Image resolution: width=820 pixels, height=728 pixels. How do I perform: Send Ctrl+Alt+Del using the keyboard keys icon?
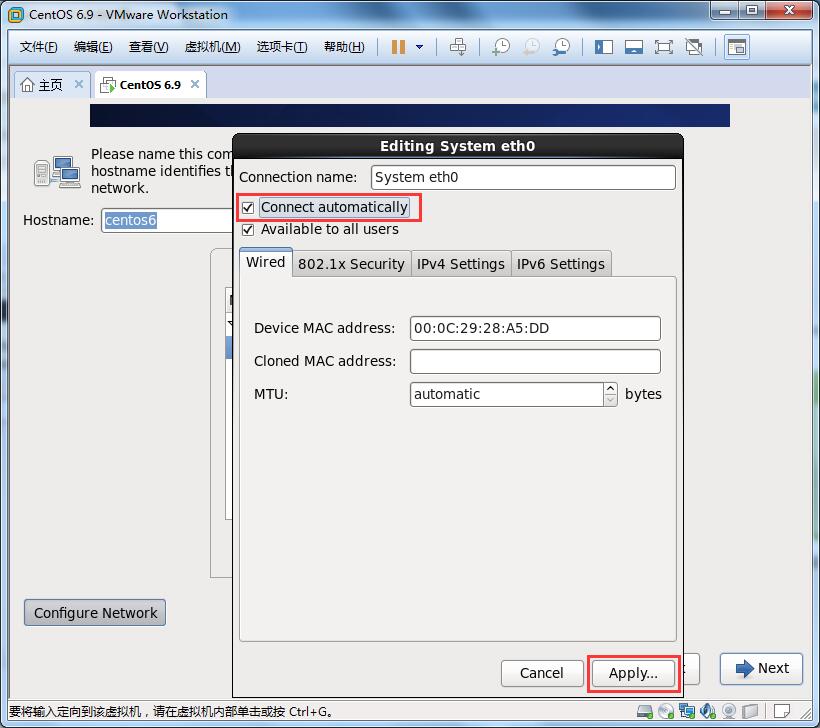(x=458, y=47)
